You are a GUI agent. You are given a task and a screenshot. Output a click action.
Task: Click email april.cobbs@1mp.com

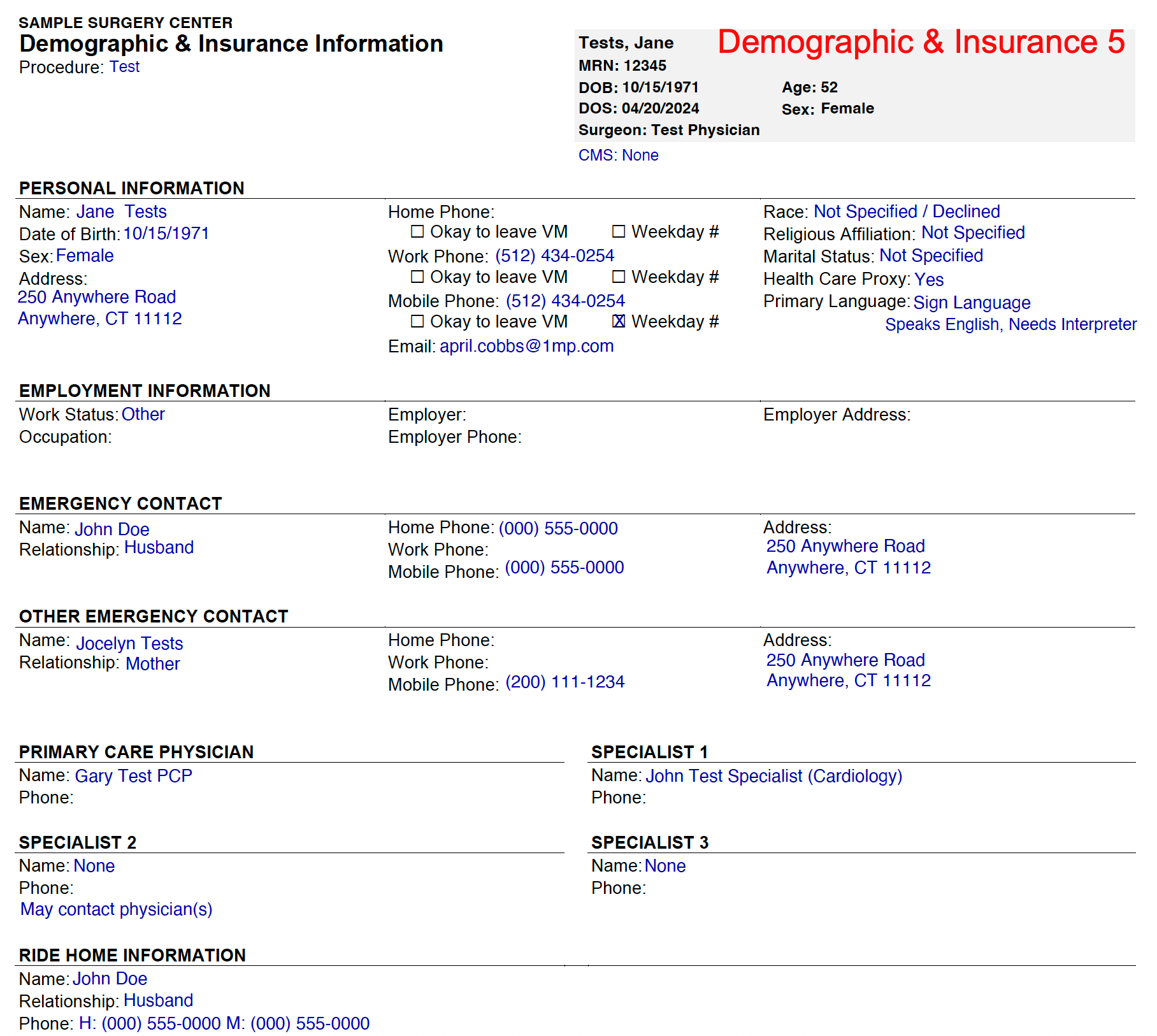(527, 346)
